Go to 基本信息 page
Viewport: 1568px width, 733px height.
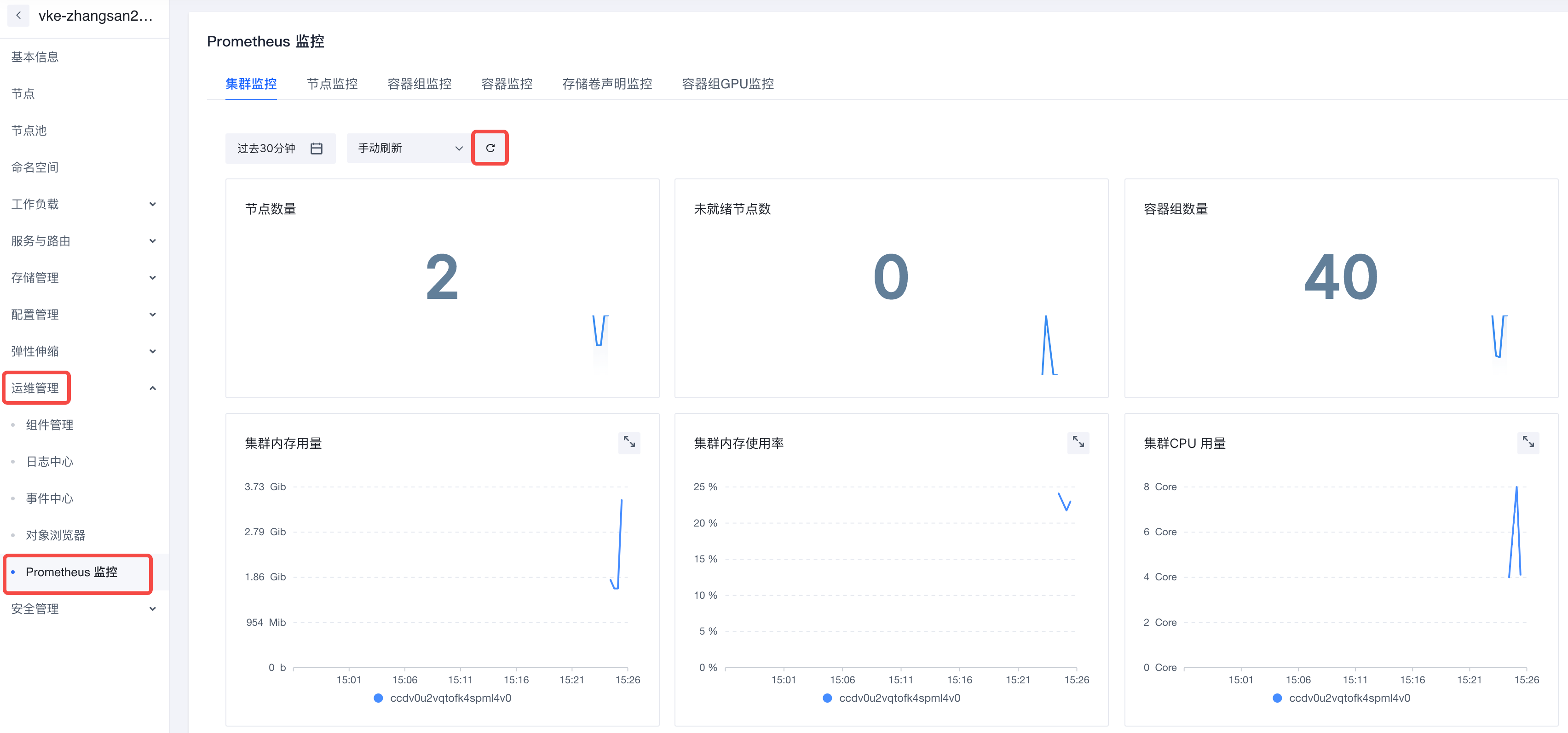click(35, 57)
